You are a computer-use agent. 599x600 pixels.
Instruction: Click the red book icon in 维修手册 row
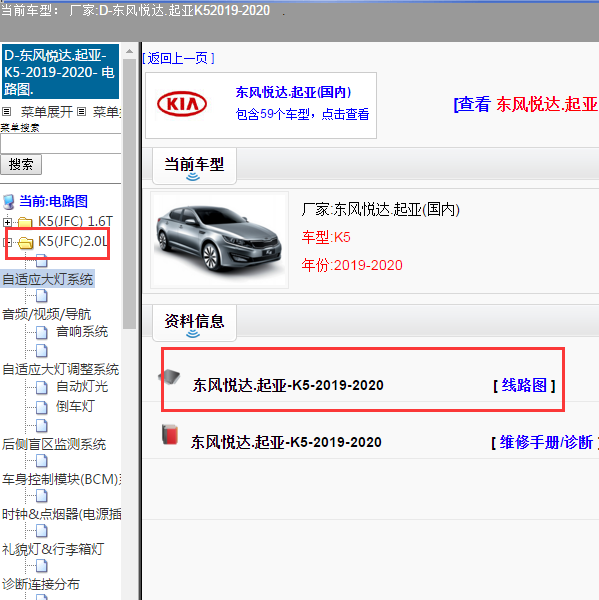click(x=170, y=435)
